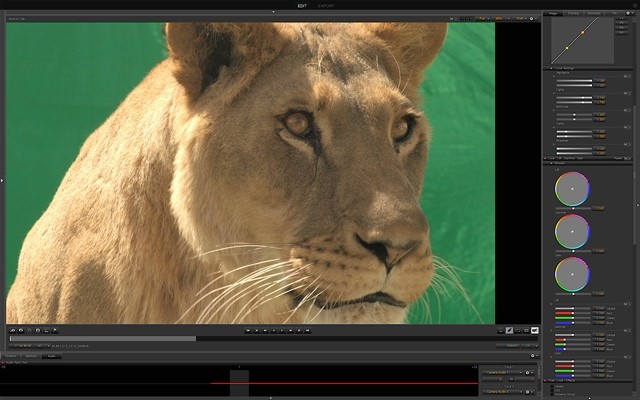Click the leftmost playback transport button
640x400 pixels.
(x=248, y=330)
